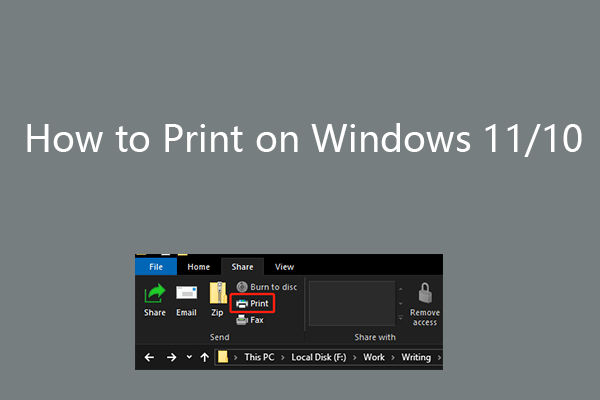600x400 pixels.
Task: Click the Share with list box
Action: [352, 303]
